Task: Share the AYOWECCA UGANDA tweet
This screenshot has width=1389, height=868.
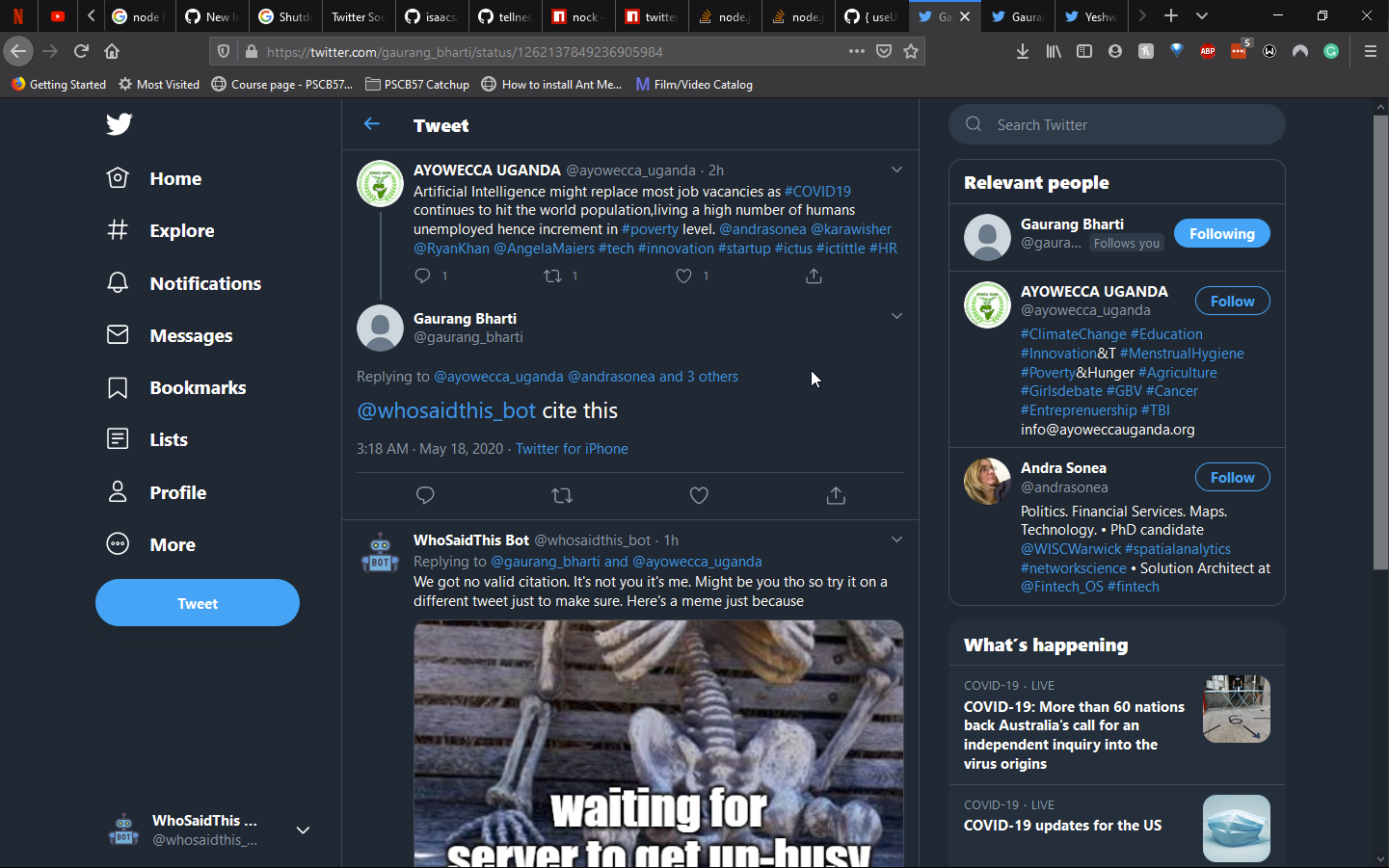Action: point(814,276)
